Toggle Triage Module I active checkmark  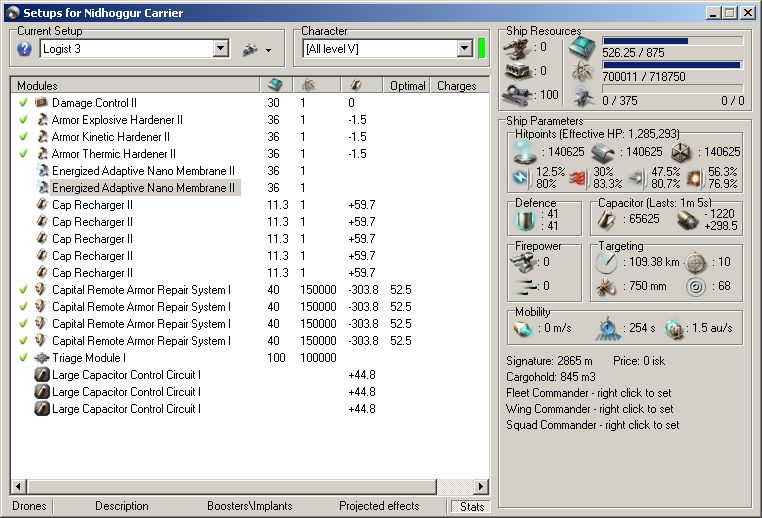[23, 358]
